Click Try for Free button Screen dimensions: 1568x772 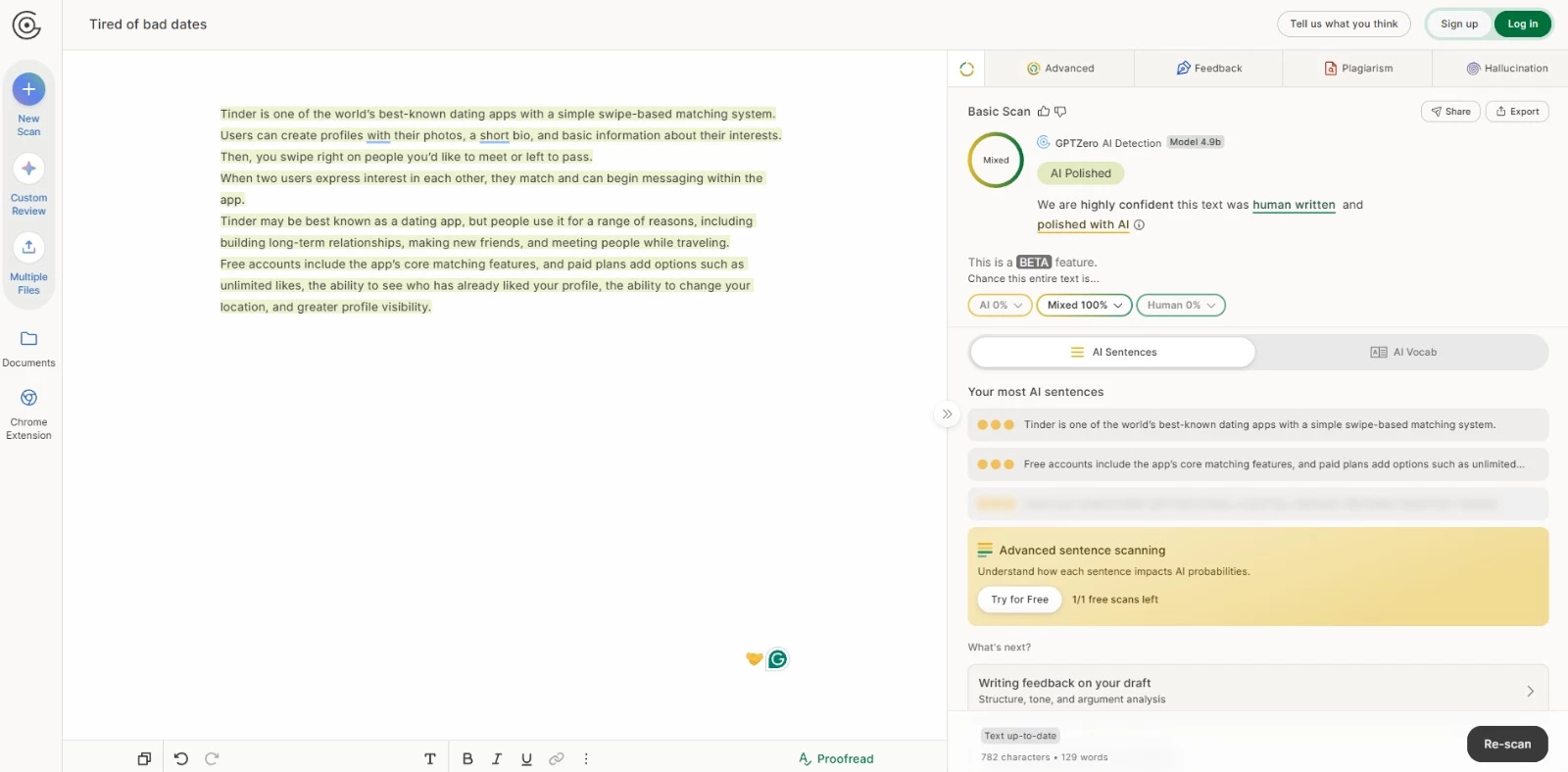1019,600
